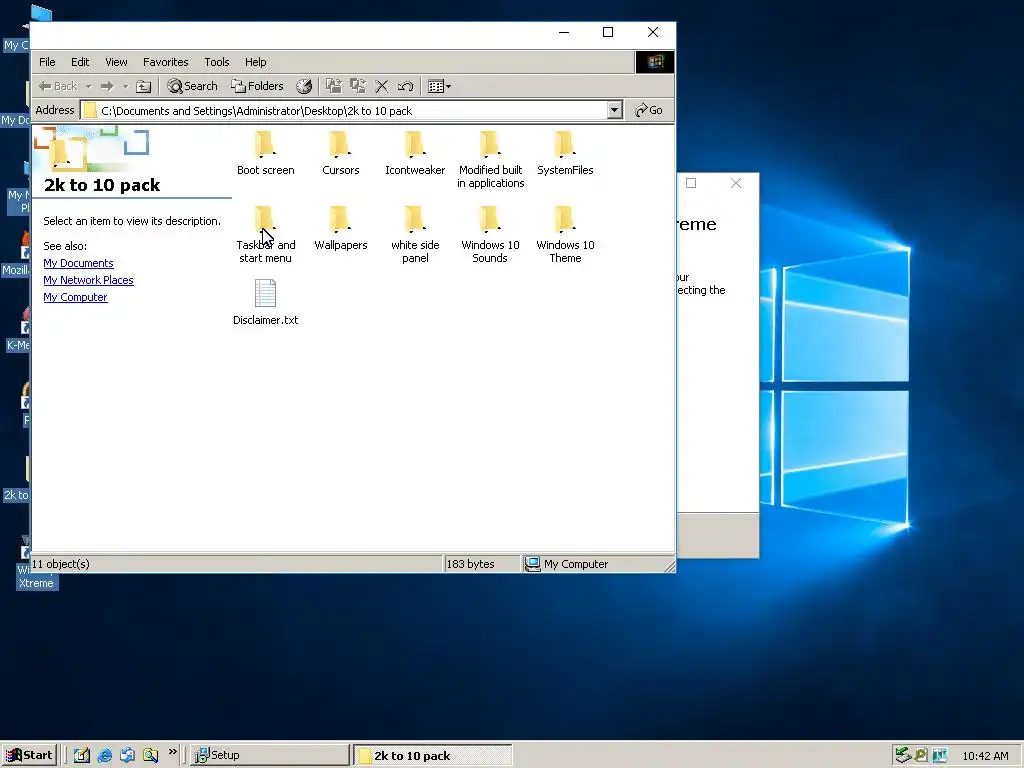Image resolution: width=1024 pixels, height=768 pixels.
Task: Click the Copy To toolbar icon
Action: pos(358,86)
